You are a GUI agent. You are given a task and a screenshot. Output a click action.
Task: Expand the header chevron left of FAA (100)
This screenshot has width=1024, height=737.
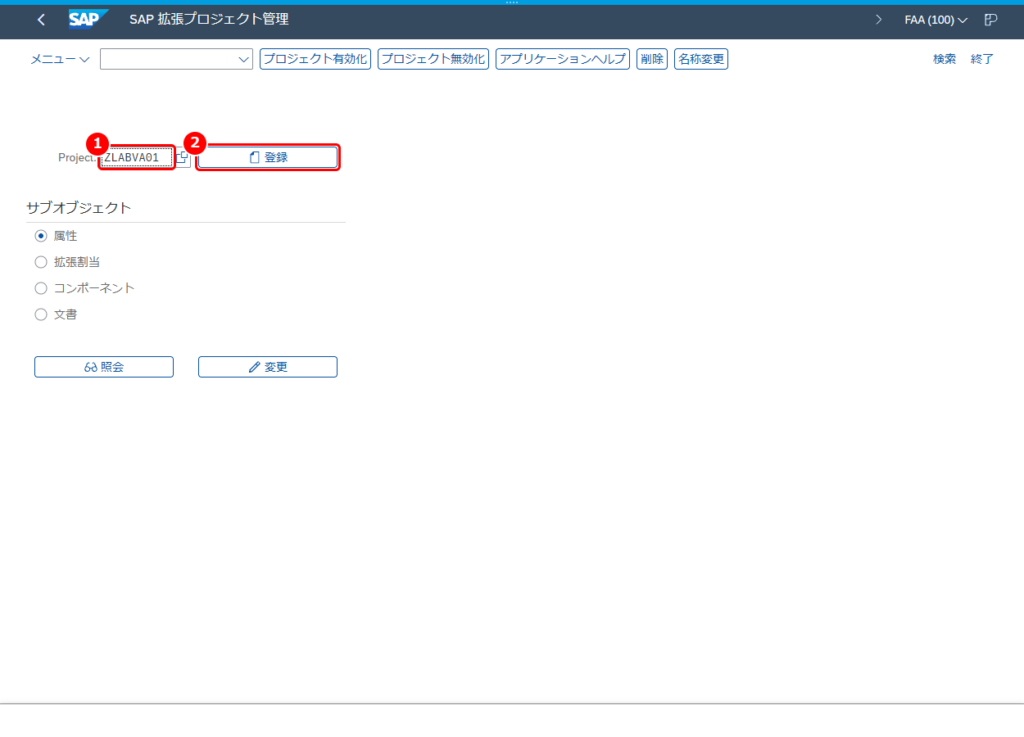pyautogui.click(x=878, y=20)
